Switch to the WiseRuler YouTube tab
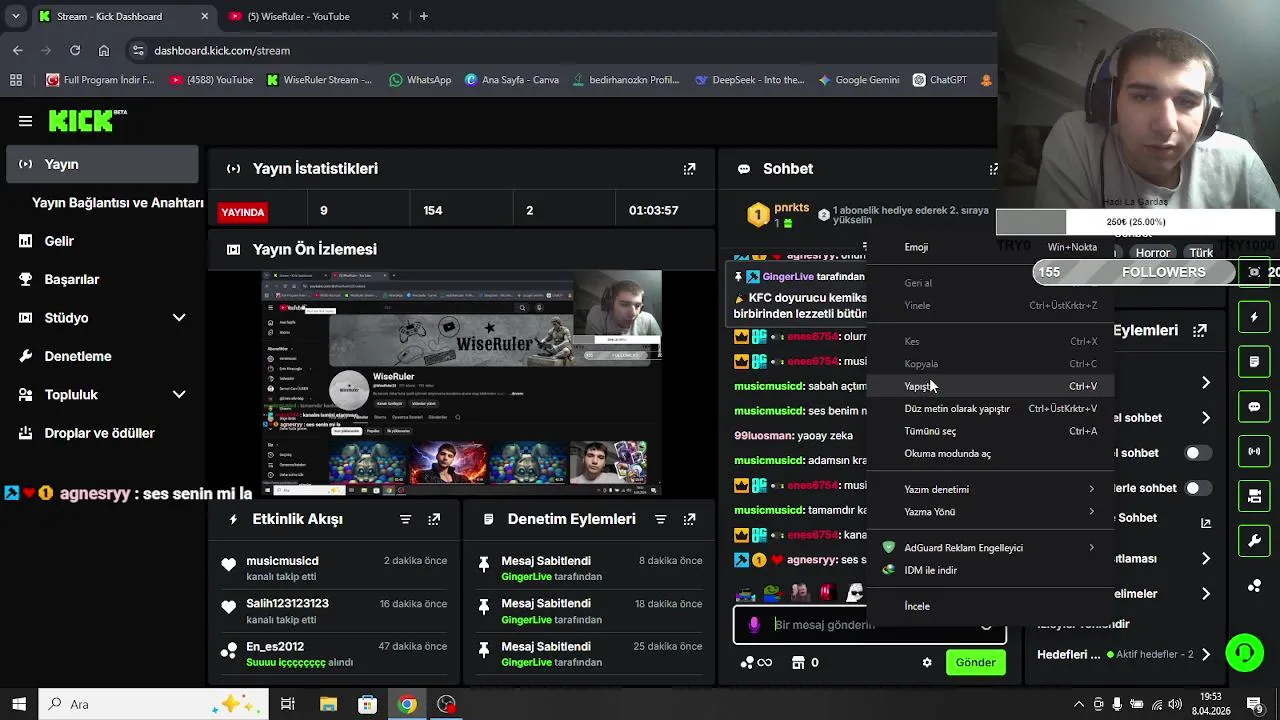1280x720 pixels. click(x=313, y=16)
